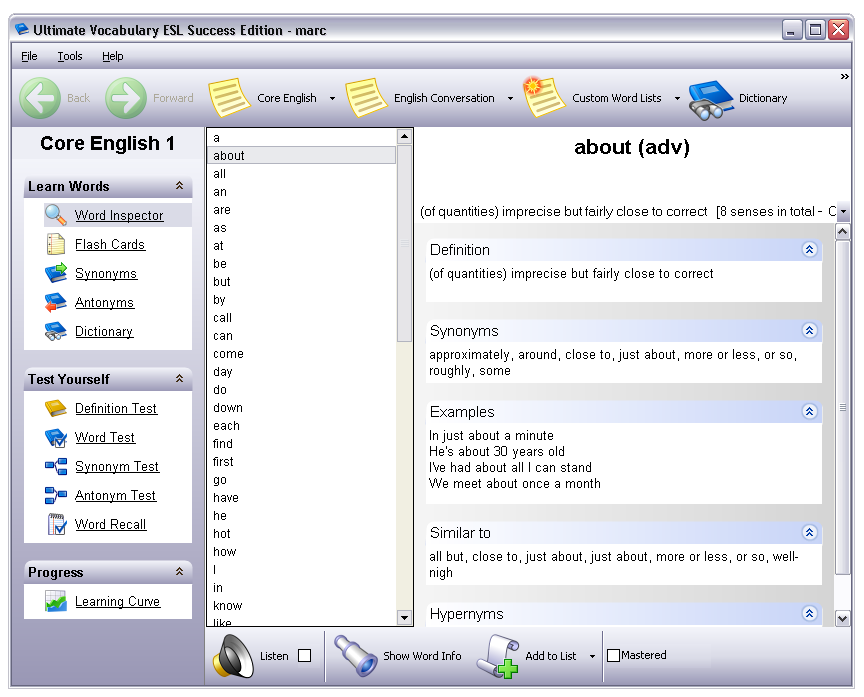Image resolution: width=864 pixels, height=697 pixels.
Task: Click the Show Word Info flashlight icon
Action: (355, 656)
